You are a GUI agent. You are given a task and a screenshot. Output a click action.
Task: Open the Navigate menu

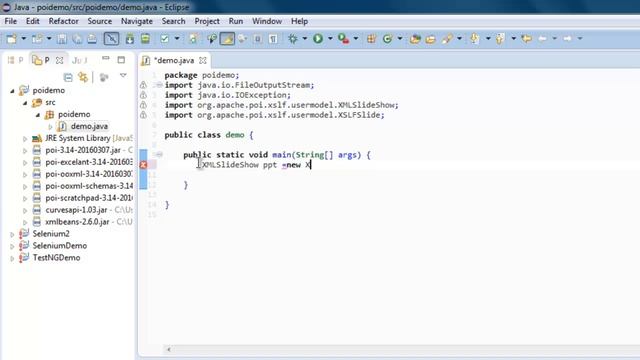137,21
